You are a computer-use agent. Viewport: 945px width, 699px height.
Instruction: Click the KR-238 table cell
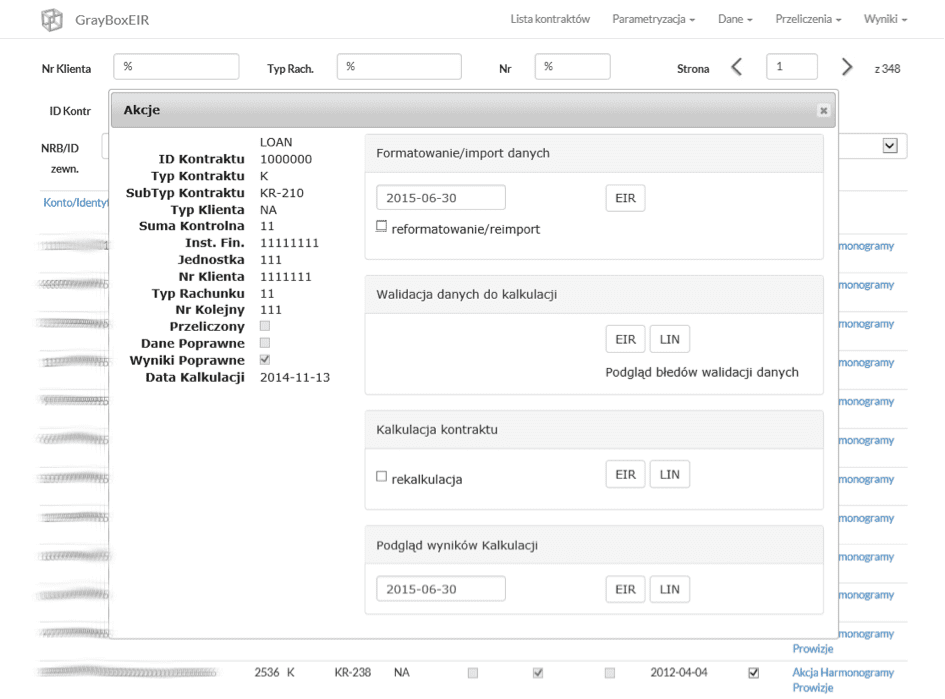353,672
